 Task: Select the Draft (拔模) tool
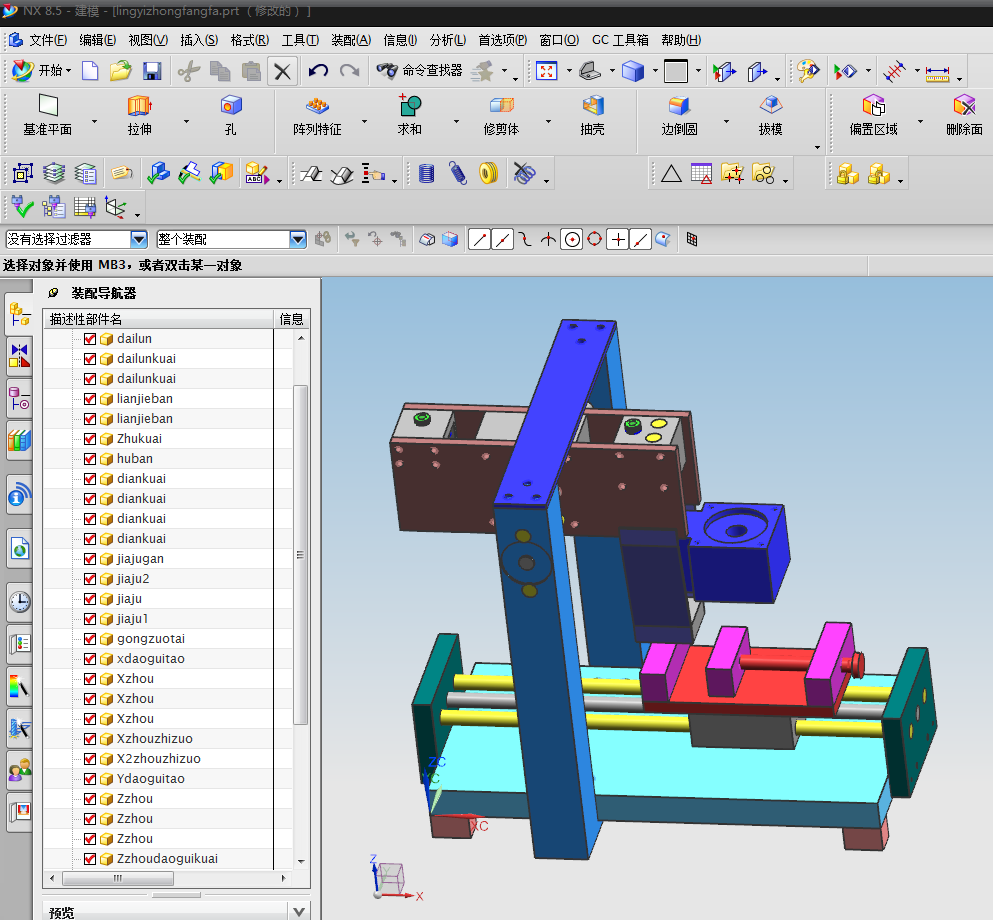[771, 115]
